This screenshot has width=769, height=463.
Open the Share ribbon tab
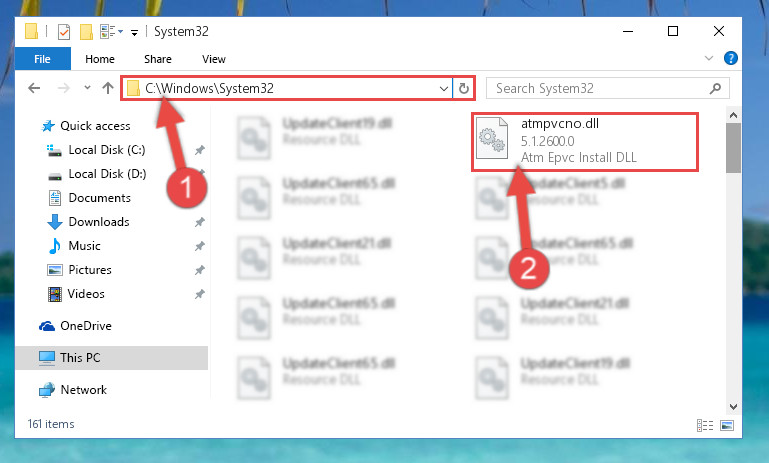pos(157,59)
